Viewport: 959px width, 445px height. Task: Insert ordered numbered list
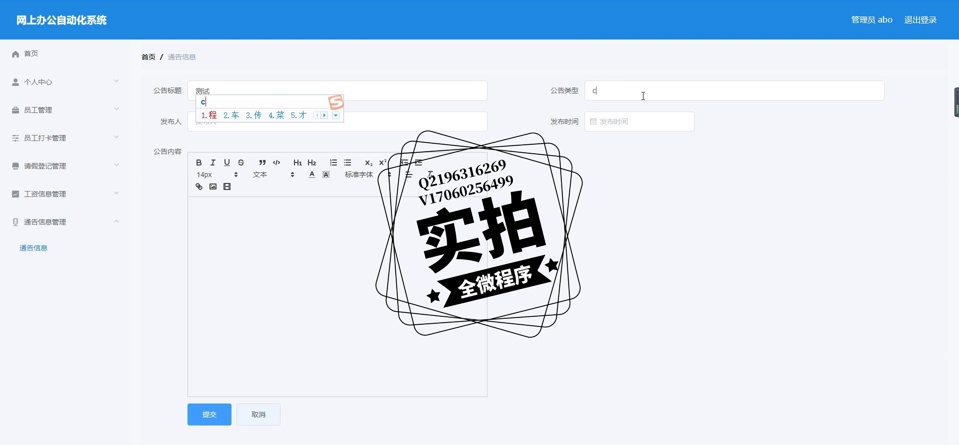(333, 162)
